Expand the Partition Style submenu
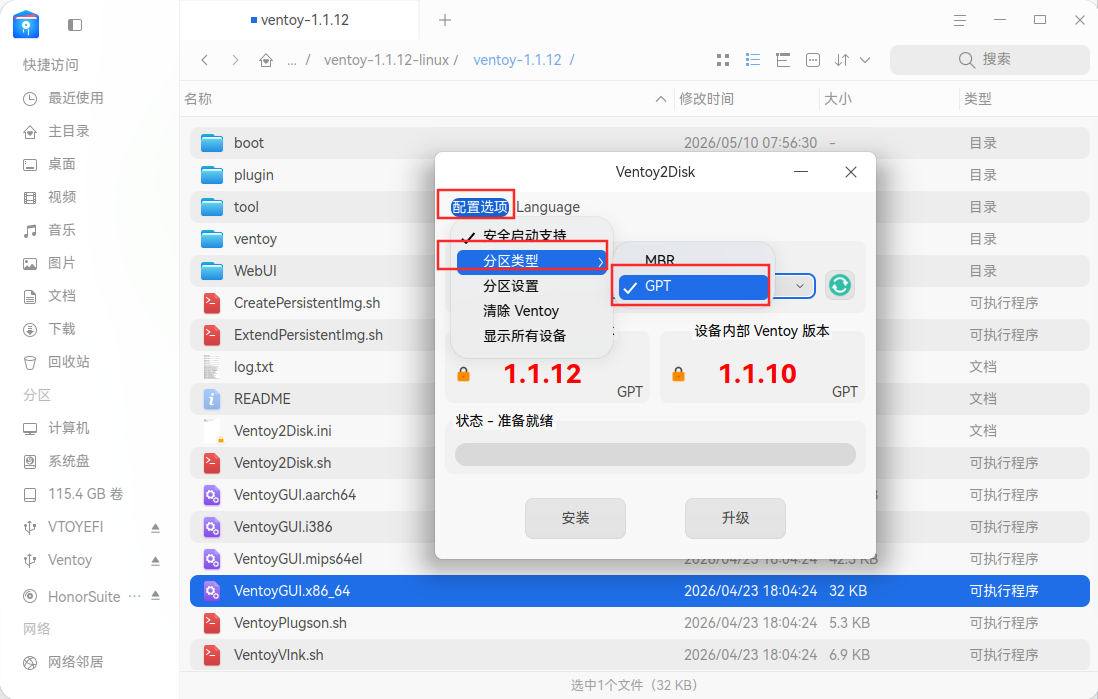Screen dimensions: 1098x699 coord(531,261)
